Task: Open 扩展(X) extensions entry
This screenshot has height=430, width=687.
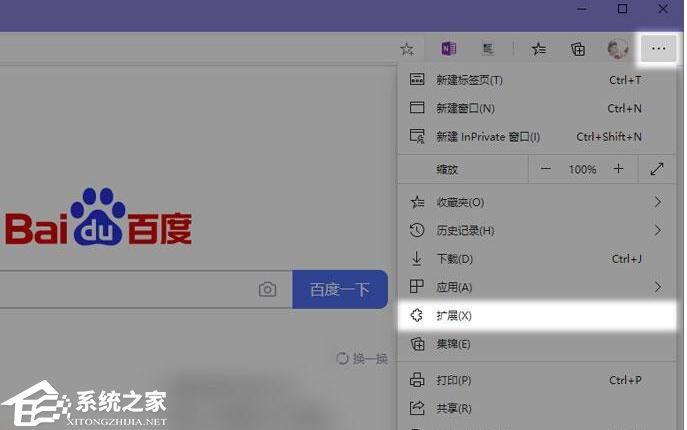Action: 537,316
